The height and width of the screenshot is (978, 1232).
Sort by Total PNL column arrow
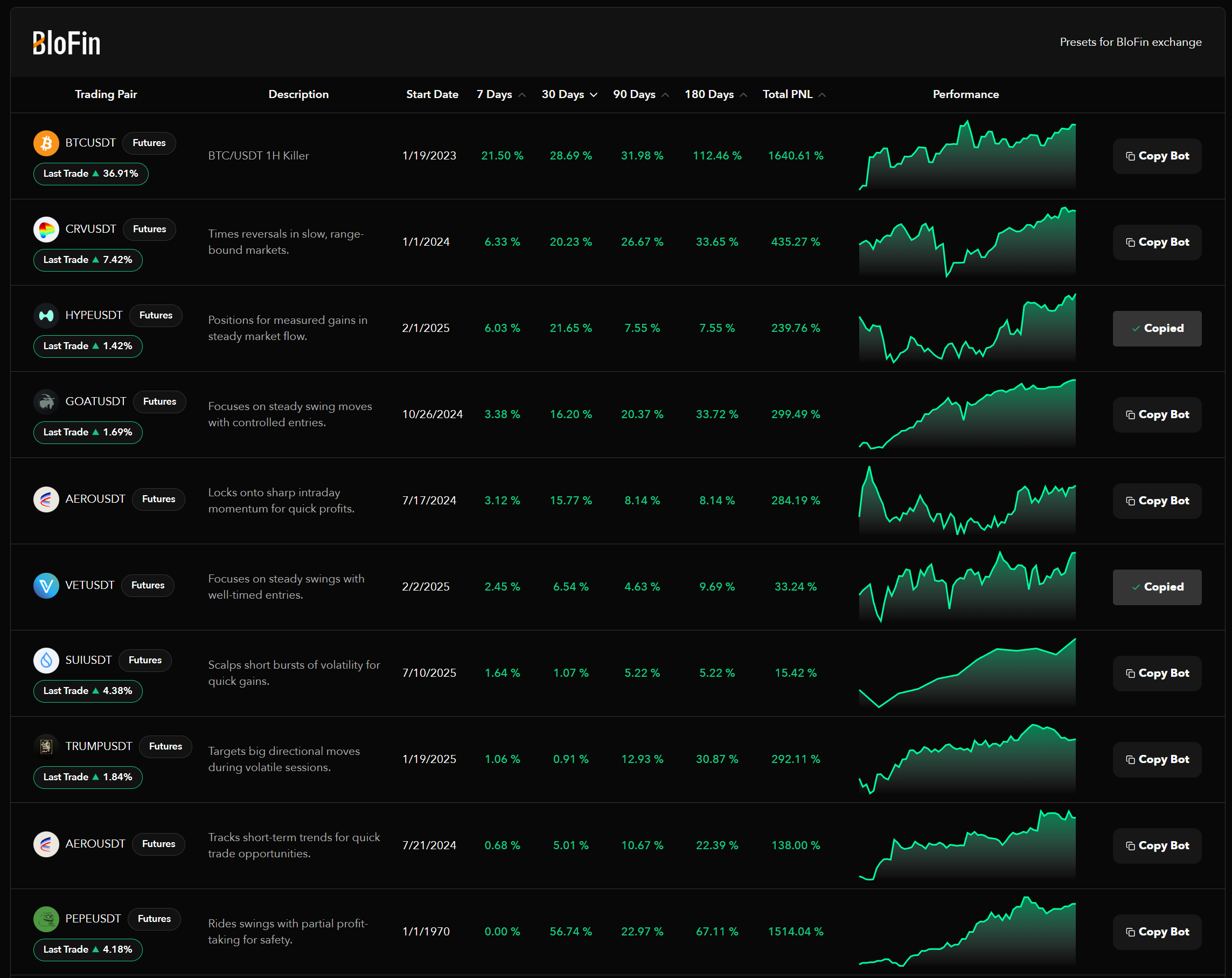pyautogui.click(x=822, y=95)
